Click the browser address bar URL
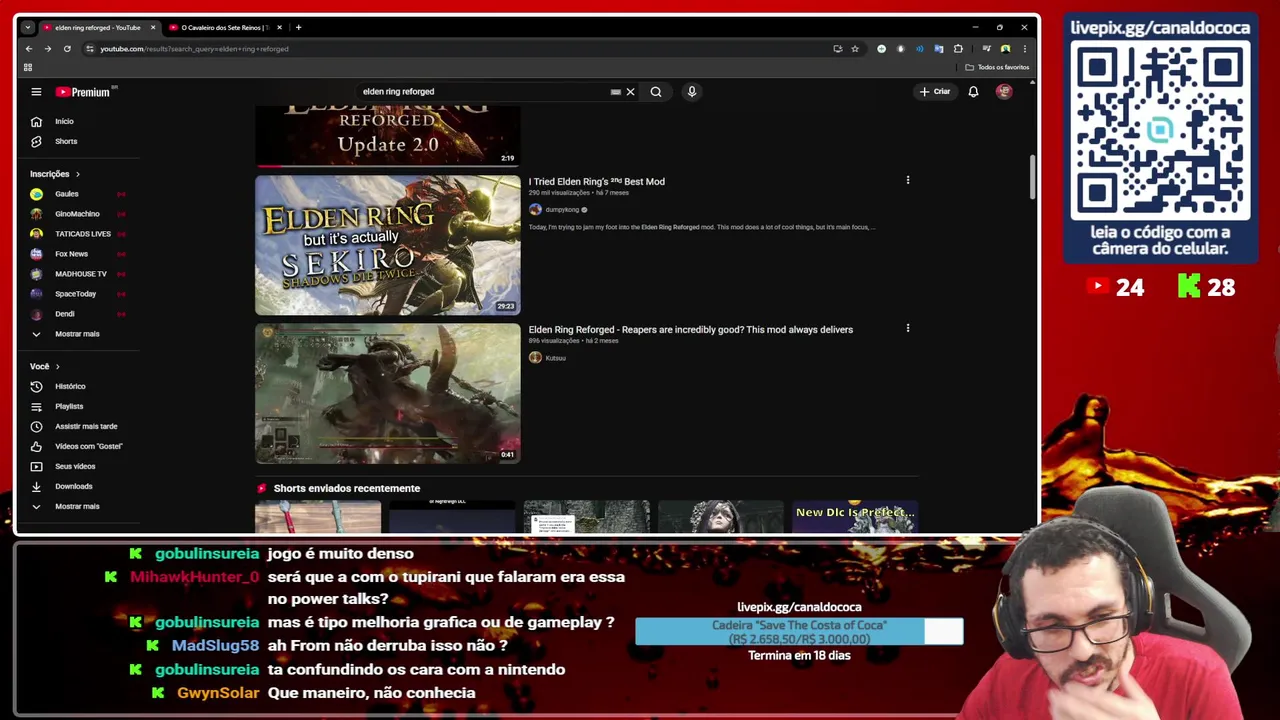The height and width of the screenshot is (720, 1280). tap(194, 49)
